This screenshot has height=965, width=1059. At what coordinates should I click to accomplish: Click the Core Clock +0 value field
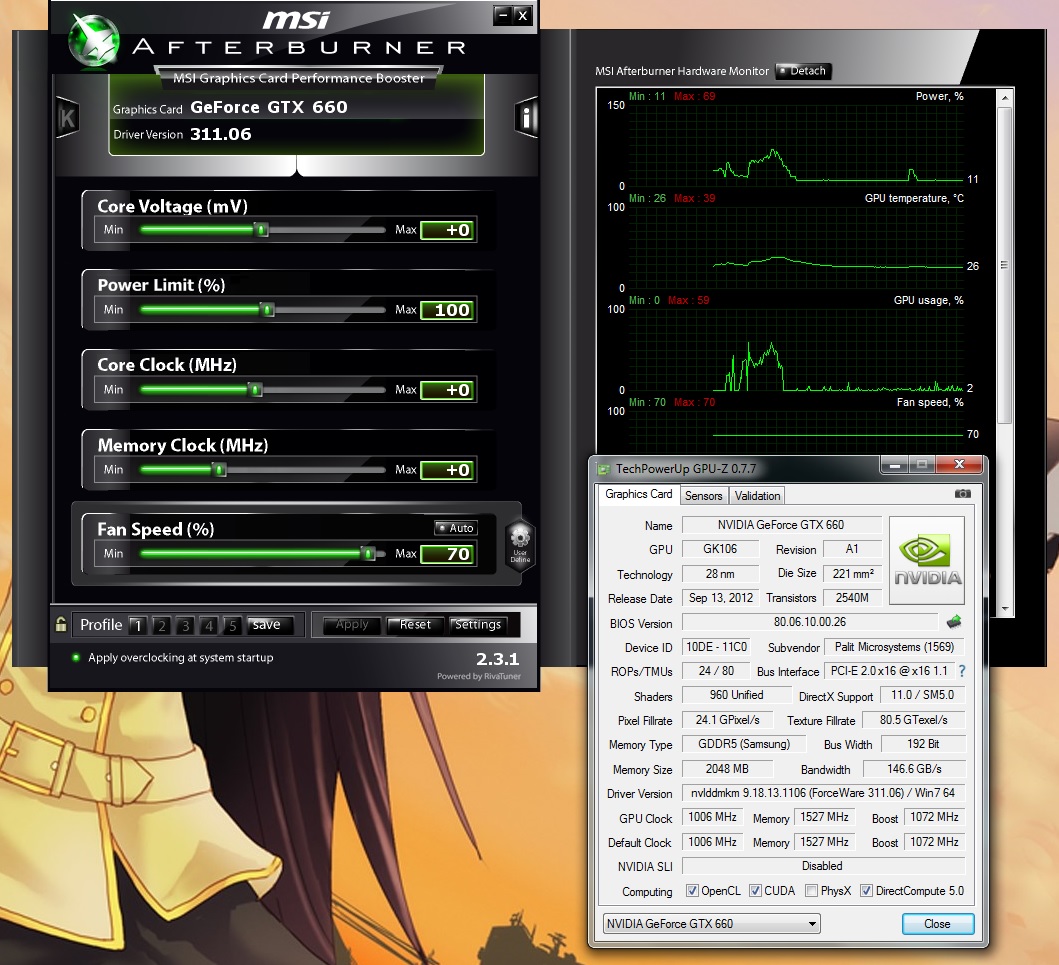click(448, 390)
